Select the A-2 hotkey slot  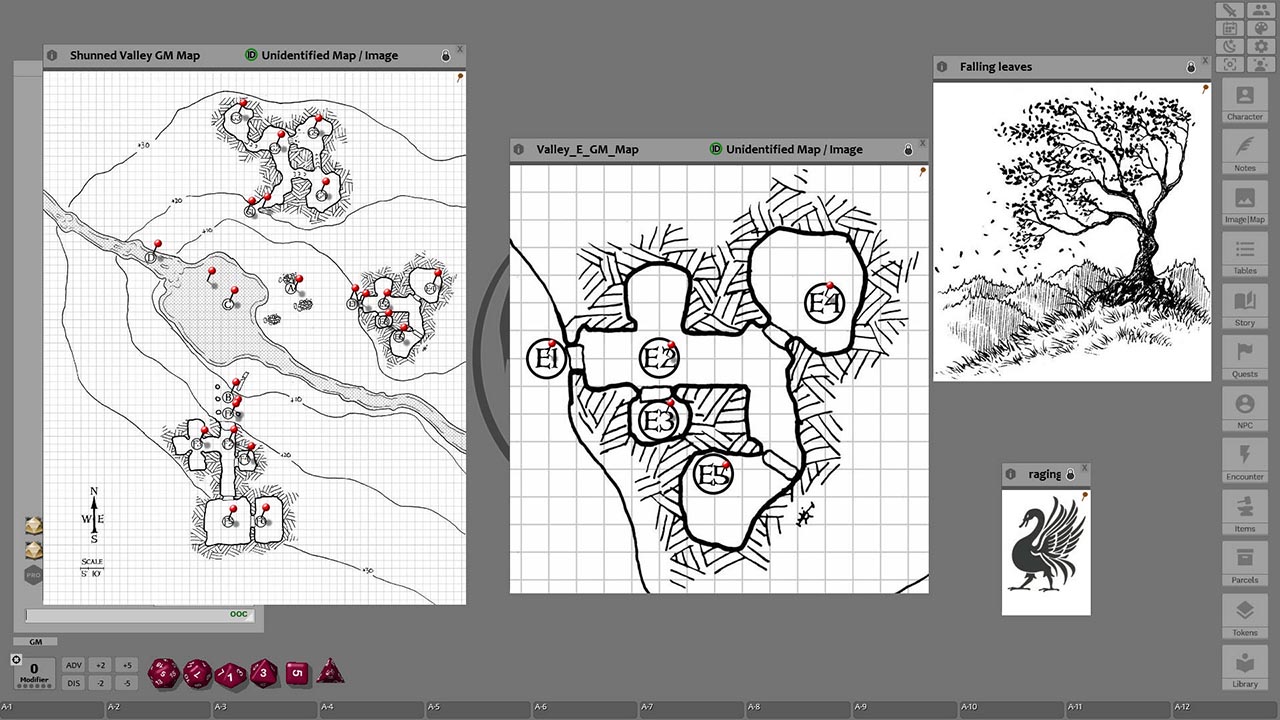pyautogui.click(x=160, y=708)
